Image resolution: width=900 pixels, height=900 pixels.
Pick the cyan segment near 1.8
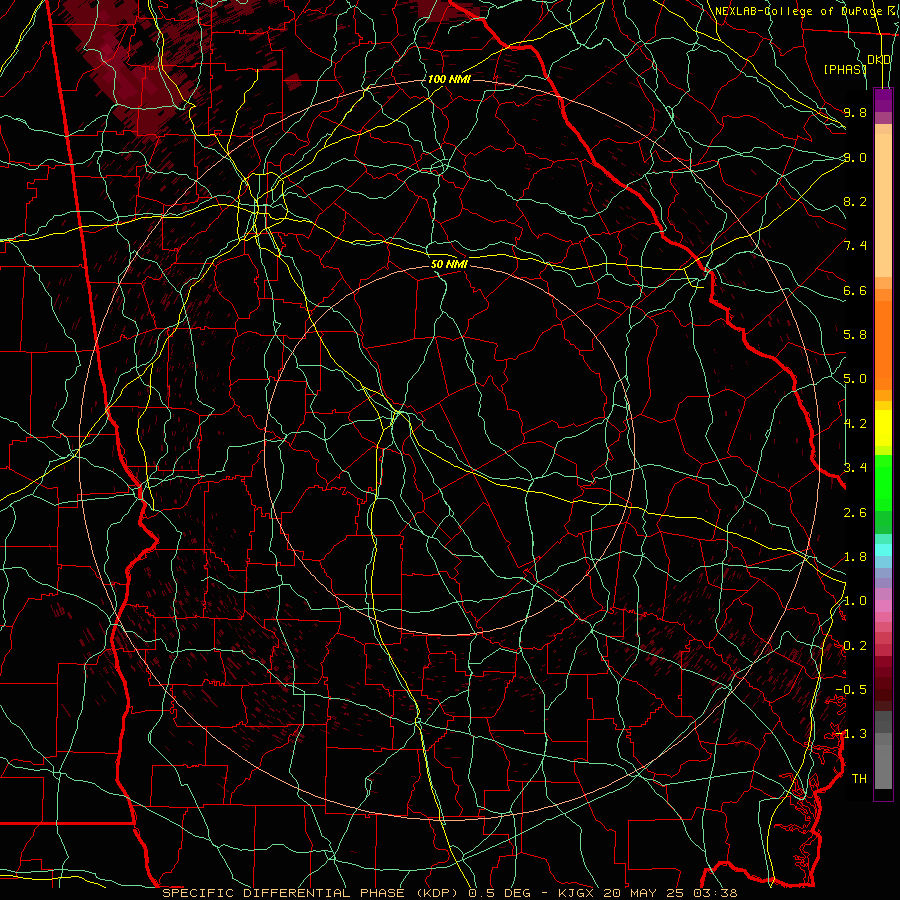[883, 550]
